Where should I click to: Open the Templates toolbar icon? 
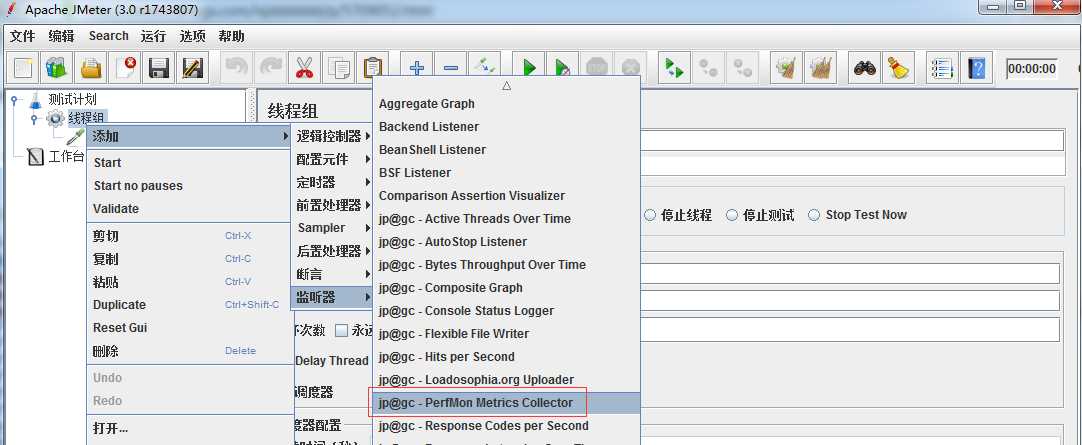coord(57,68)
